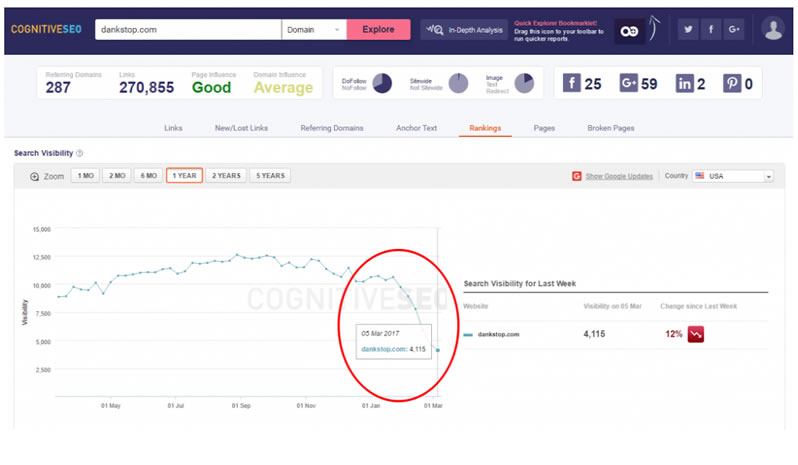798x465 pixels.
Task: Click the domain search input field
Action: pyautogui.click(x=188, y=30)
